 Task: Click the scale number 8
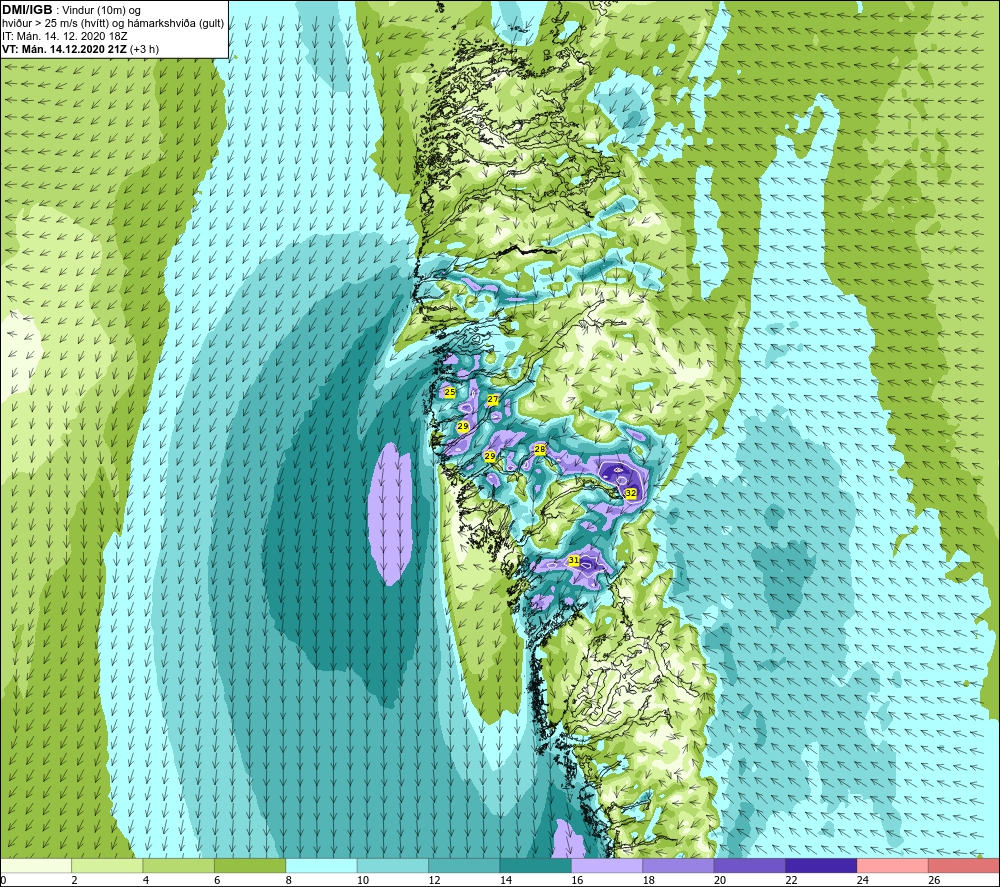click(289, 880)
